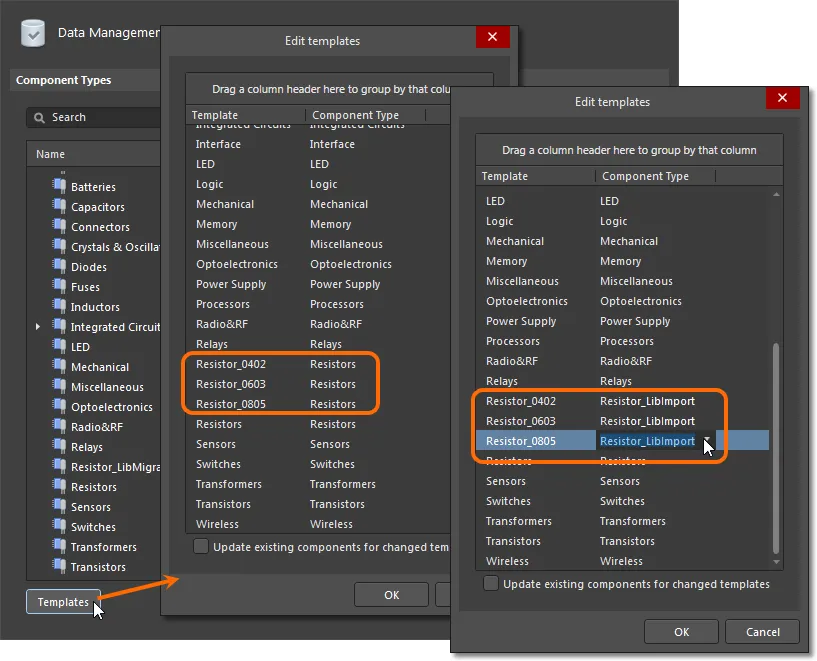Image resolution: width=817 pixels, height=661 pixels.
Task: Select the Resistor_0402 template row in front dialog
Action: (520, 401)
